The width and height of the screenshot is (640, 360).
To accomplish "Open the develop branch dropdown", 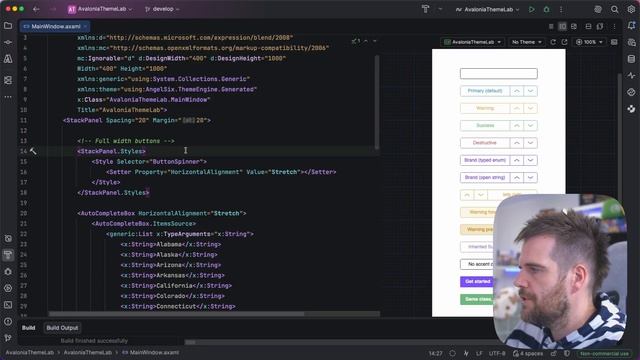I will [162, 9].
